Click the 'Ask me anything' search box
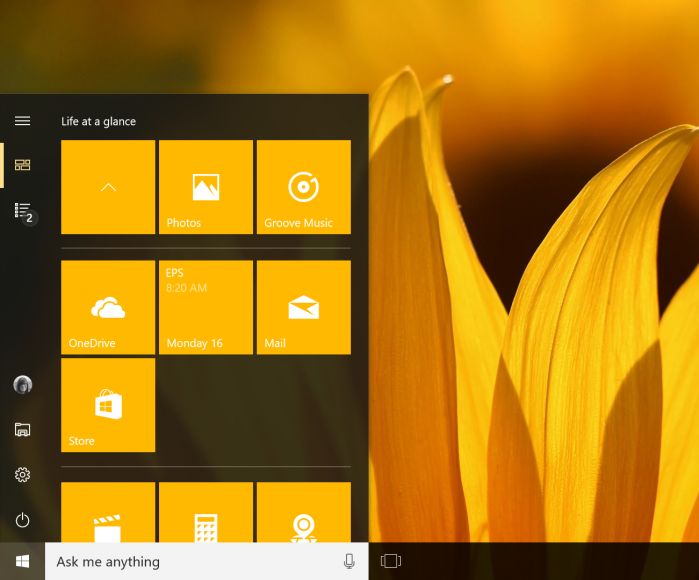The image size is (699, 580). (x=190, y=562)
